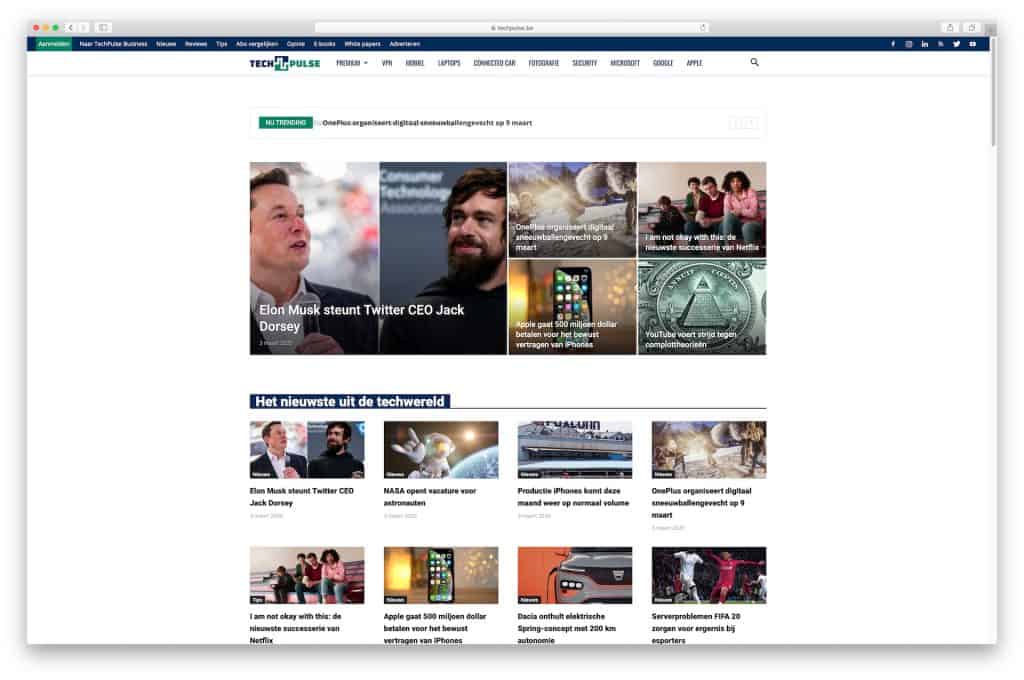Open Productie iPhones article thumbnail
The width and height of the screenshot is (1024, 680).
tap(575, 449)
